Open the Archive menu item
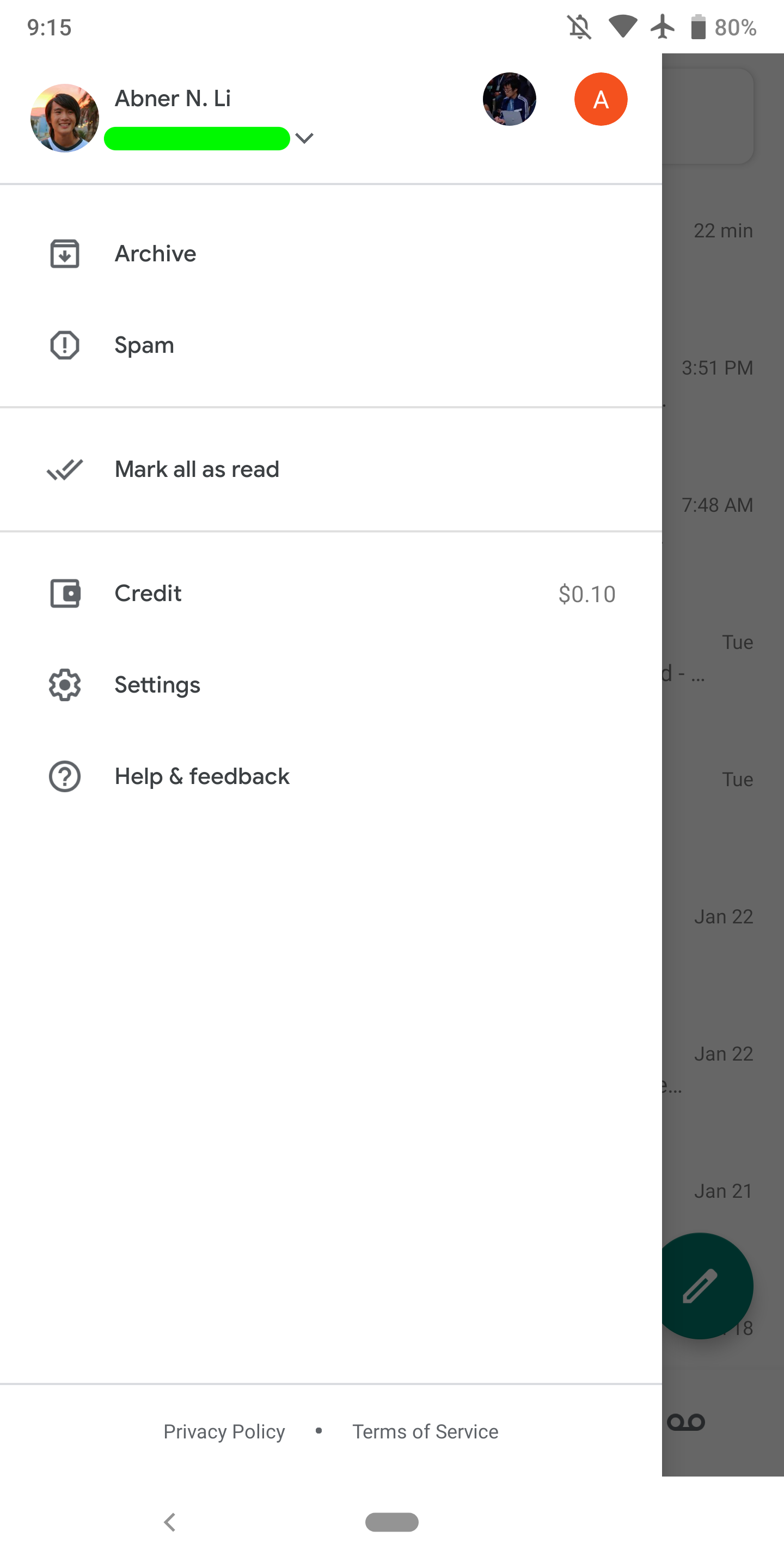This screenshot has height=1568, width=784. [x=156, y=254]
